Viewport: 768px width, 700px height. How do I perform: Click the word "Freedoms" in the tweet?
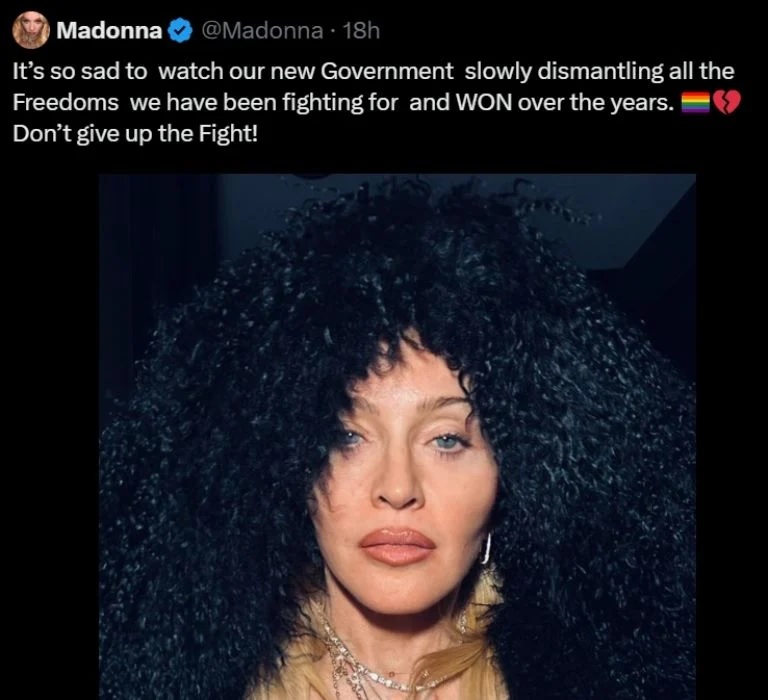(66, 102)
